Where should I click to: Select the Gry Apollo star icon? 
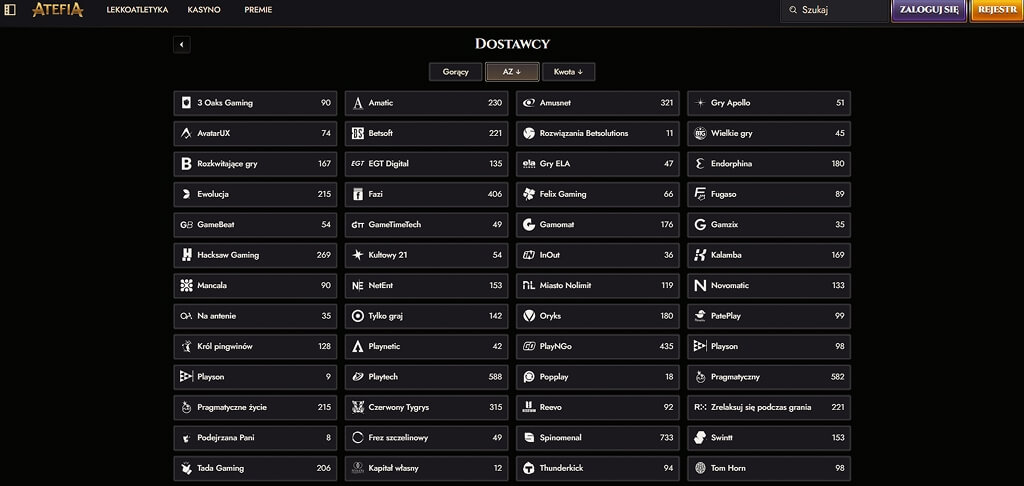pos(700,103)
